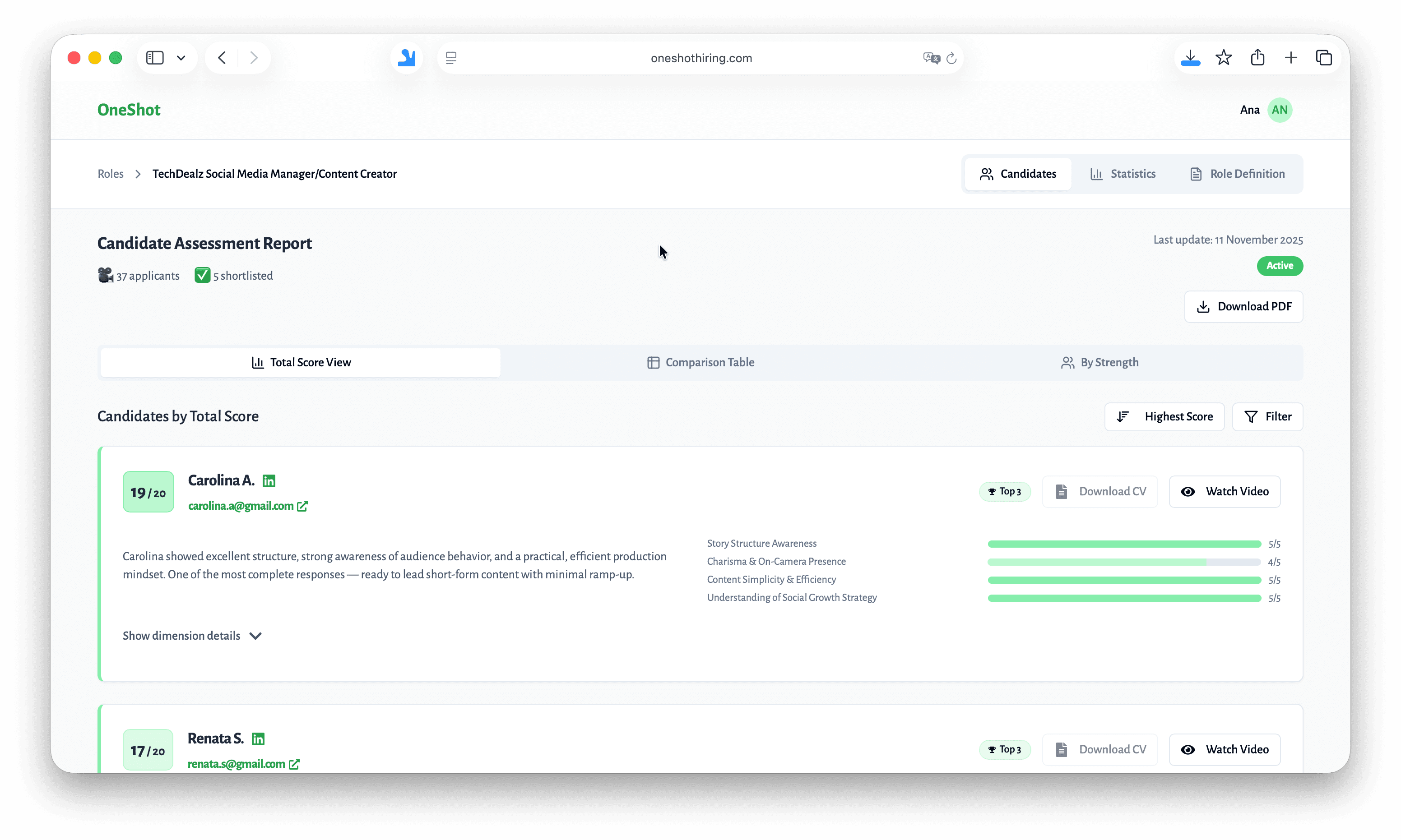Viewport: 1401px width, 840px height.
Task: Open the Highest Score sort dropdown
Action: click(1164, 416)
